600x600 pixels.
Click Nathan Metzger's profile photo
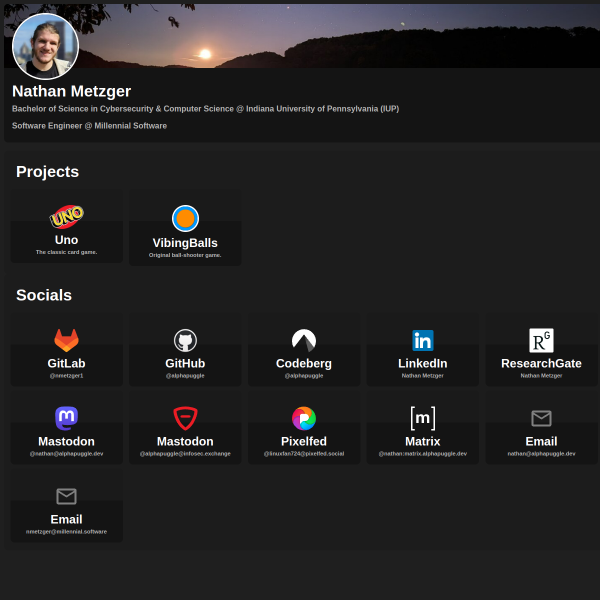click(46, 46)
